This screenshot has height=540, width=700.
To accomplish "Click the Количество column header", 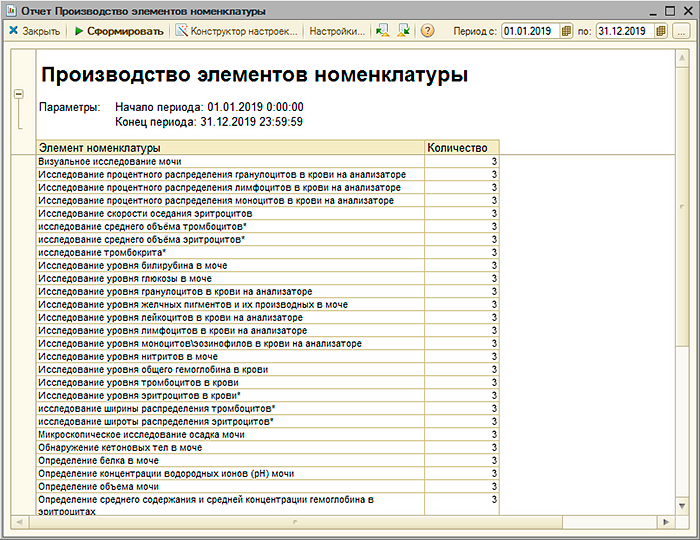I will [x=462, y=148].
